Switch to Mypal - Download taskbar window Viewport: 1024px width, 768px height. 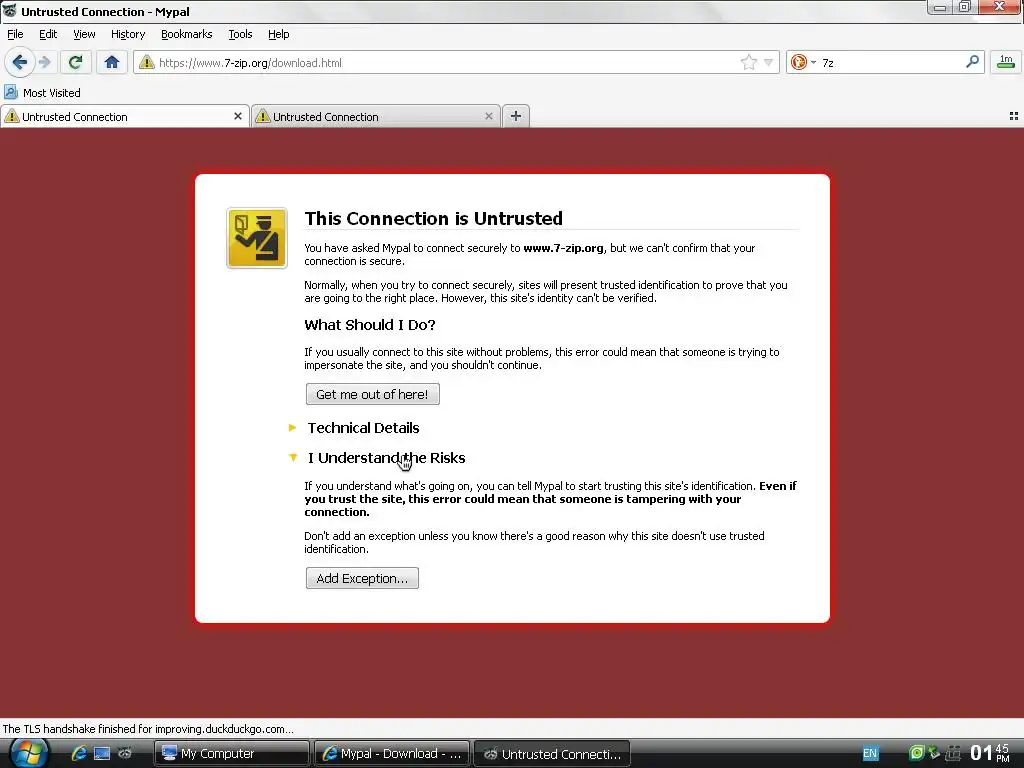(392, 754)
